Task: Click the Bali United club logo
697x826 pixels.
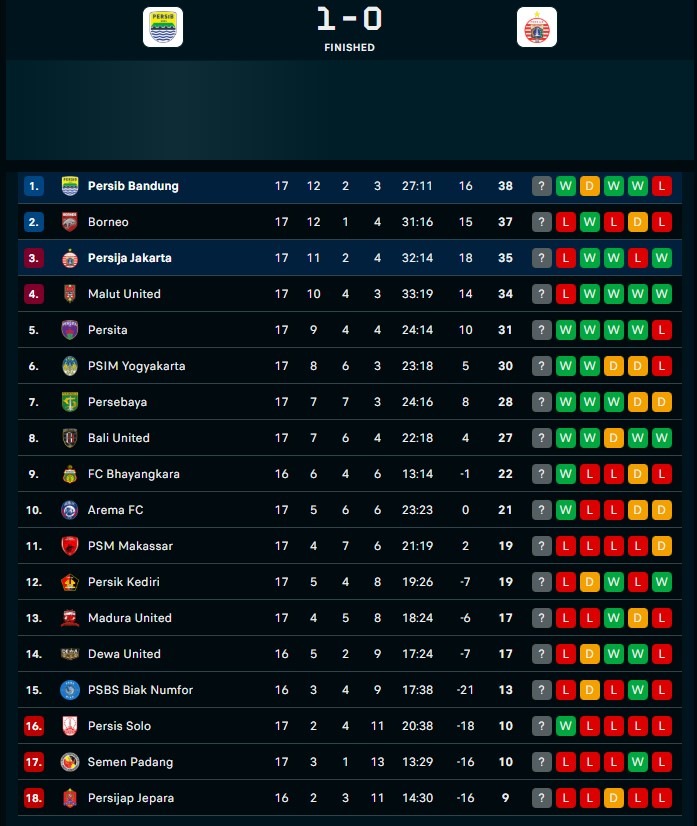Action: tap(70, 438)
